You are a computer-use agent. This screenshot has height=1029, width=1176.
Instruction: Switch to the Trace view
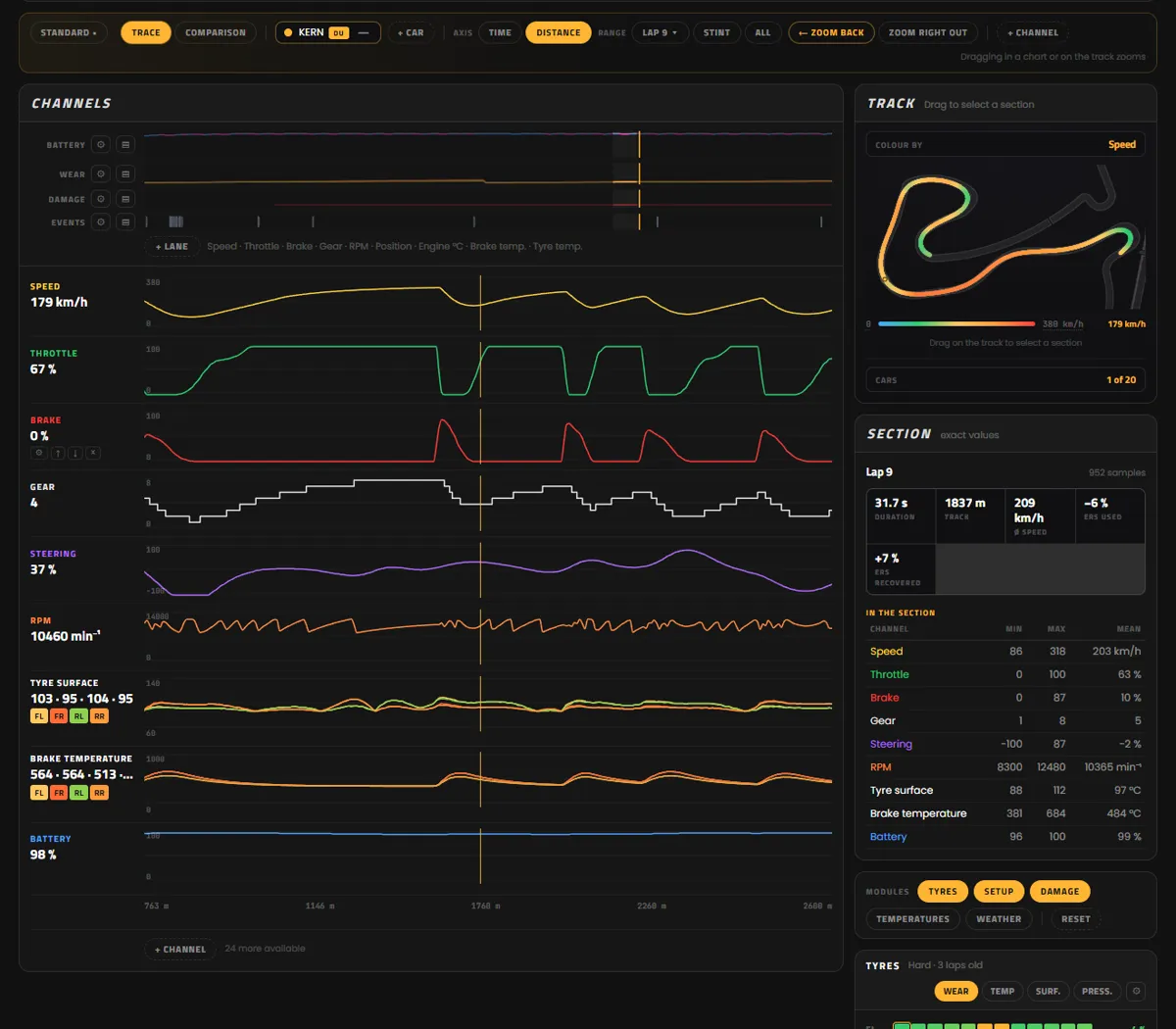coord(145,32)
